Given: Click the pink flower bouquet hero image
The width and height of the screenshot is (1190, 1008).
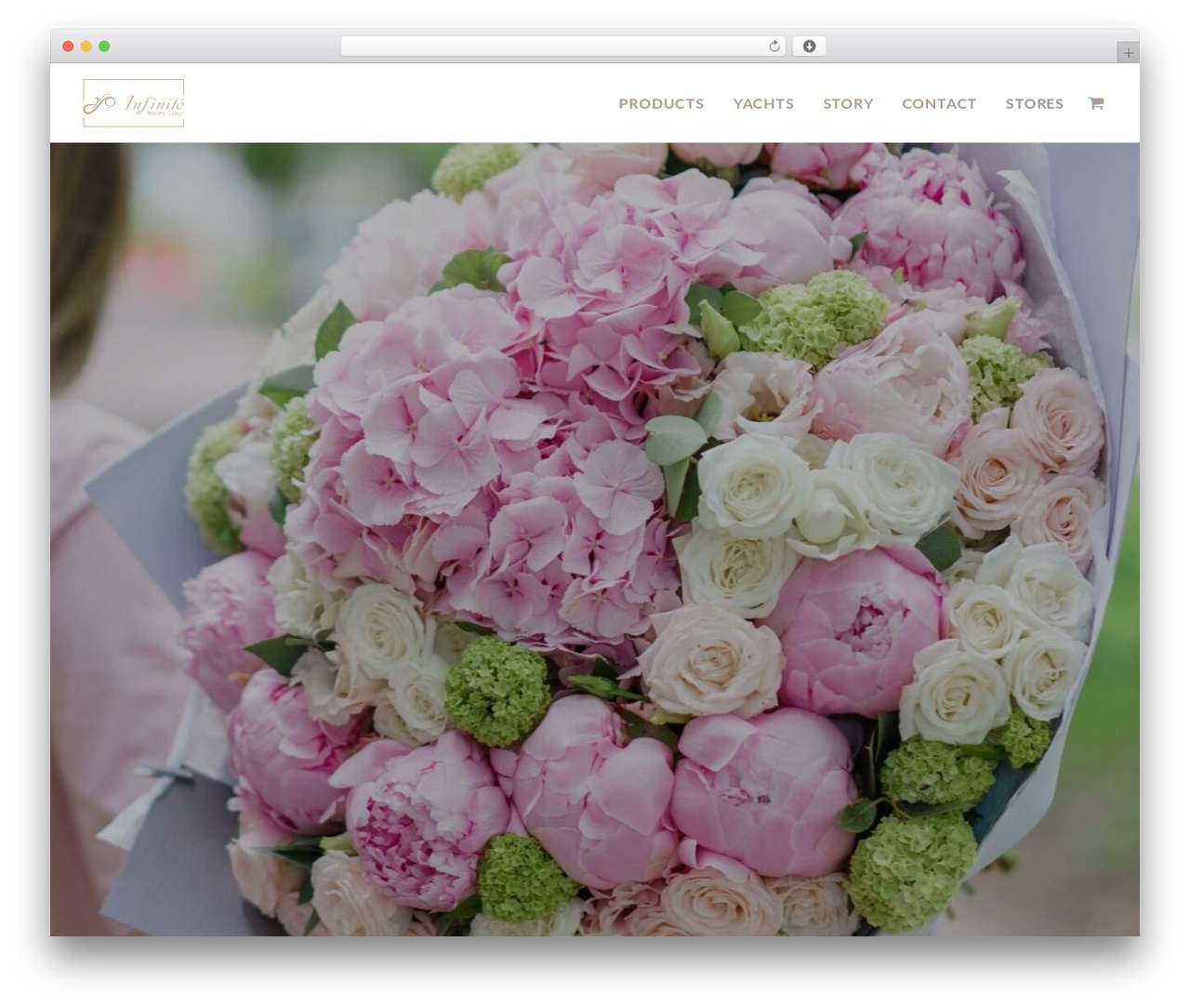Looking at the screenshot, I should [x=595, y=539].
